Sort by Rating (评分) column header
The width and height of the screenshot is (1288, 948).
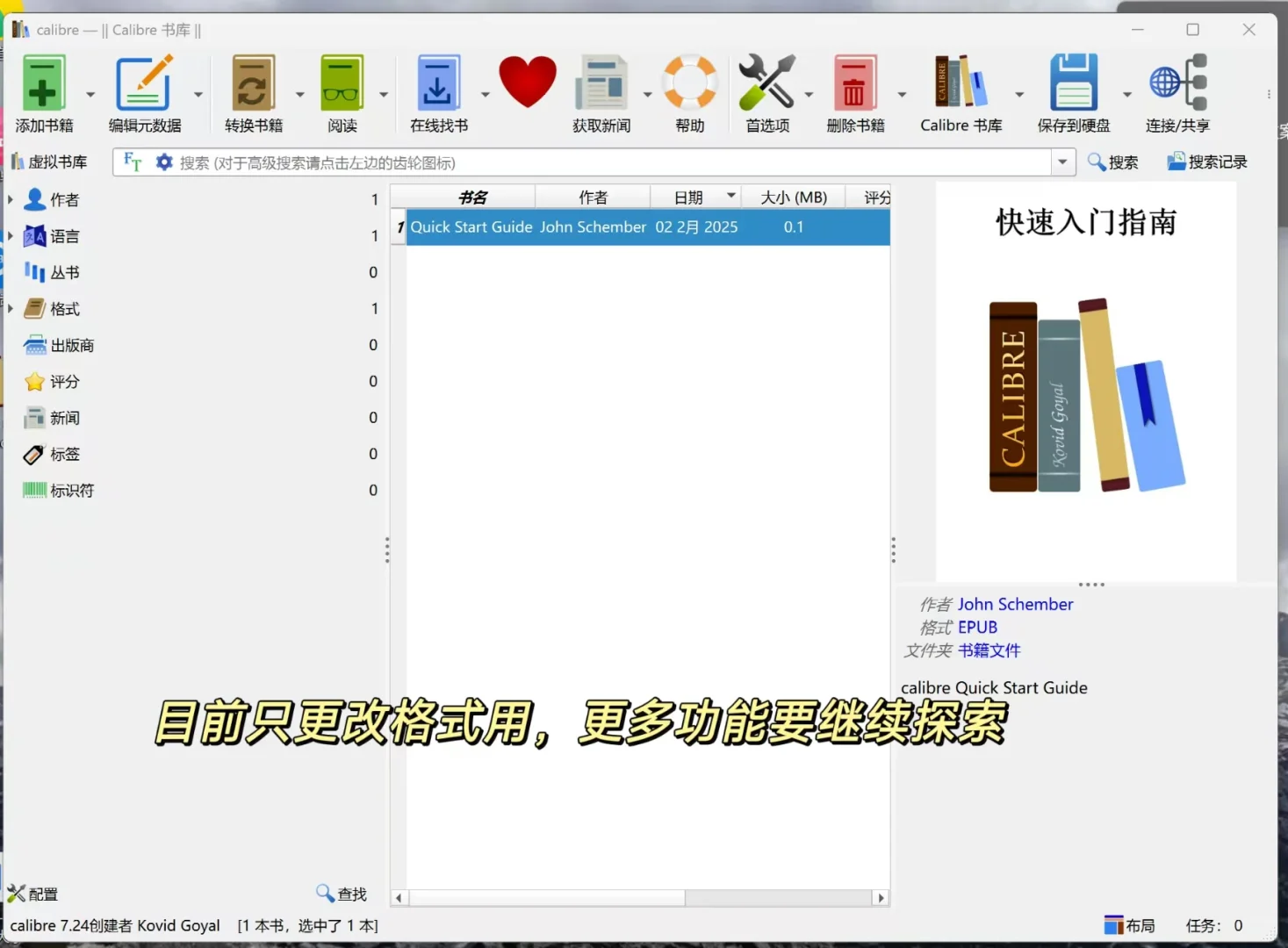point(868,197)
